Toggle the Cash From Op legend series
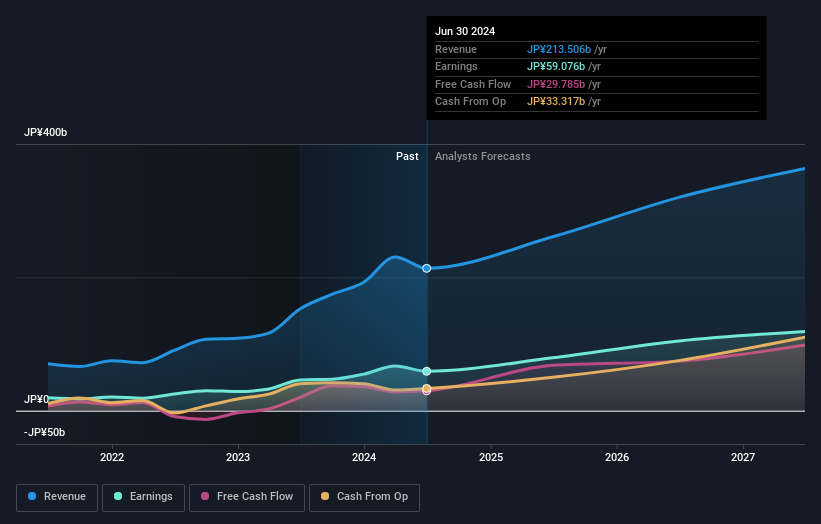Viewport: 821px width, 524px height. pyautogui.click(x=364, y=497)
